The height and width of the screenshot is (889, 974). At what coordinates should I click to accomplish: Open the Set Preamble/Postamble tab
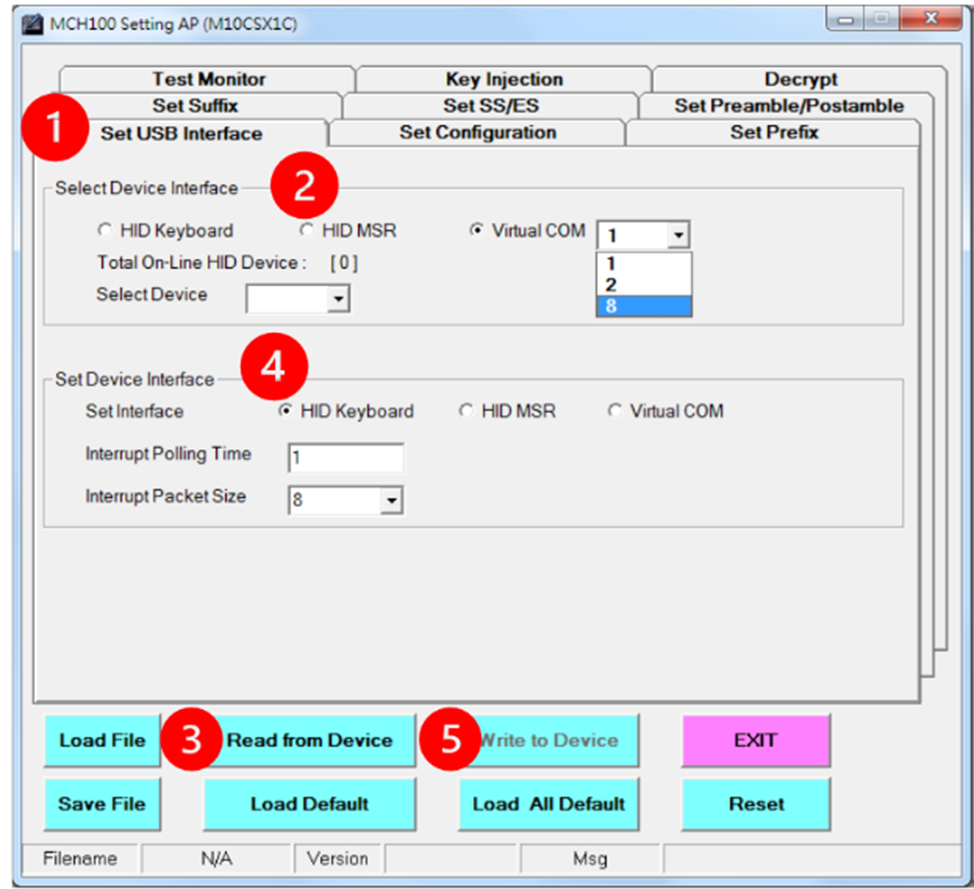pos(790,105)
